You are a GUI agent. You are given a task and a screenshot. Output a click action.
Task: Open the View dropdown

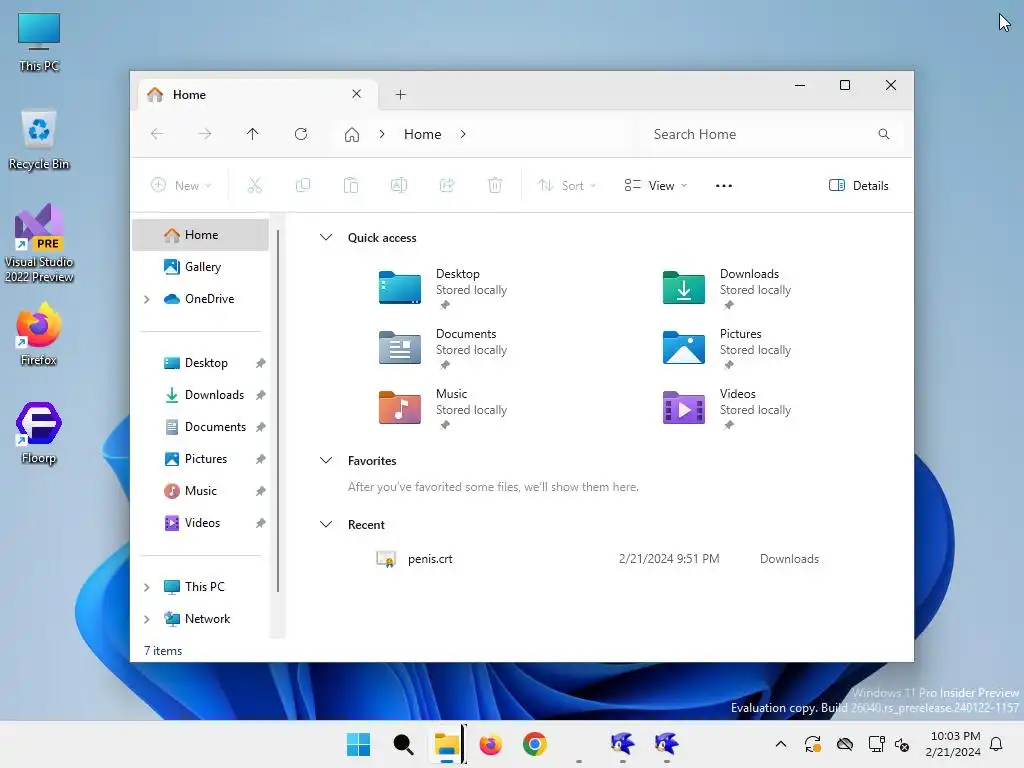(656, 185)
